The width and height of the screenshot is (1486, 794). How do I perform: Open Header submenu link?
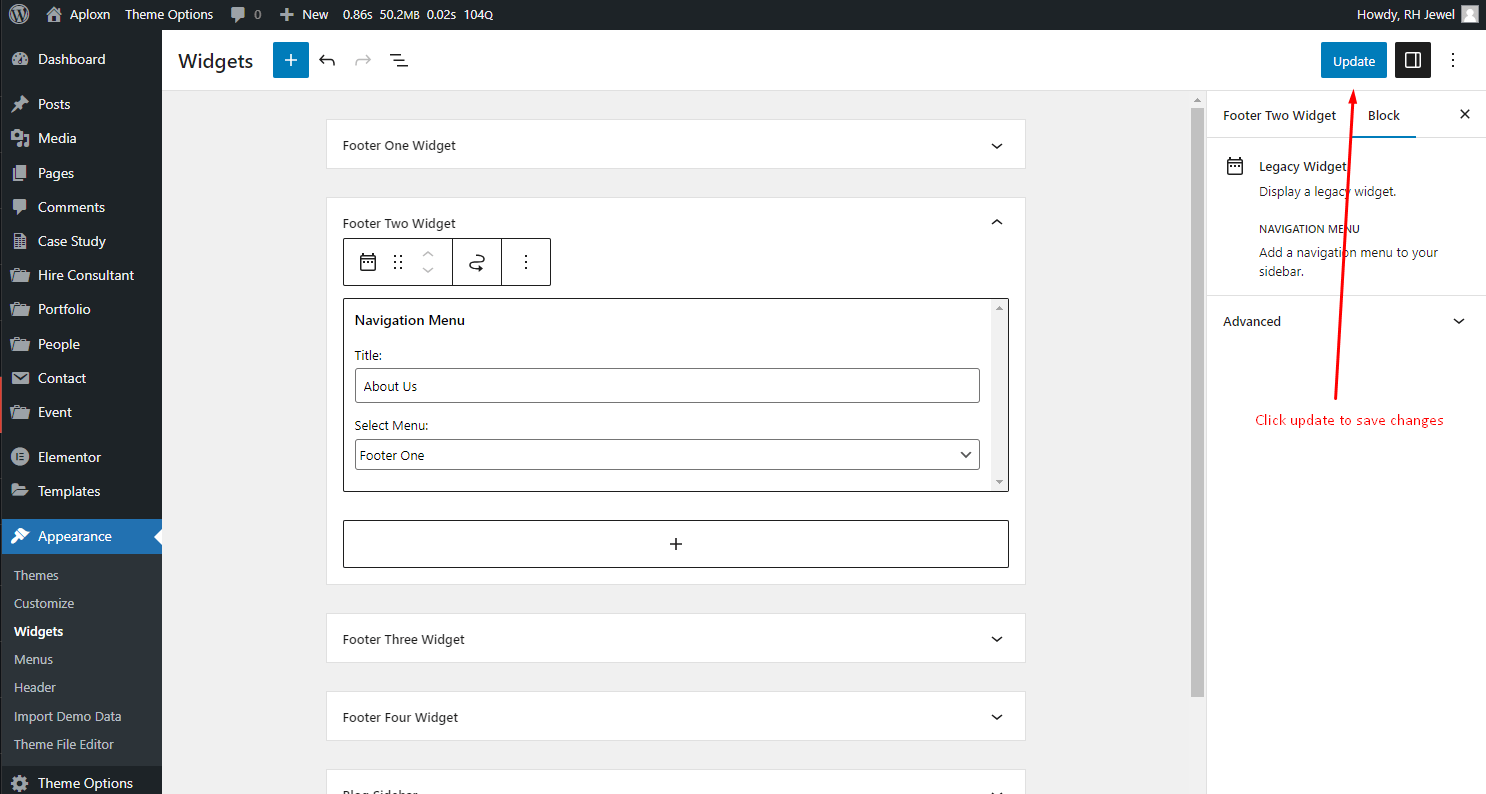(x=35, y=687)
